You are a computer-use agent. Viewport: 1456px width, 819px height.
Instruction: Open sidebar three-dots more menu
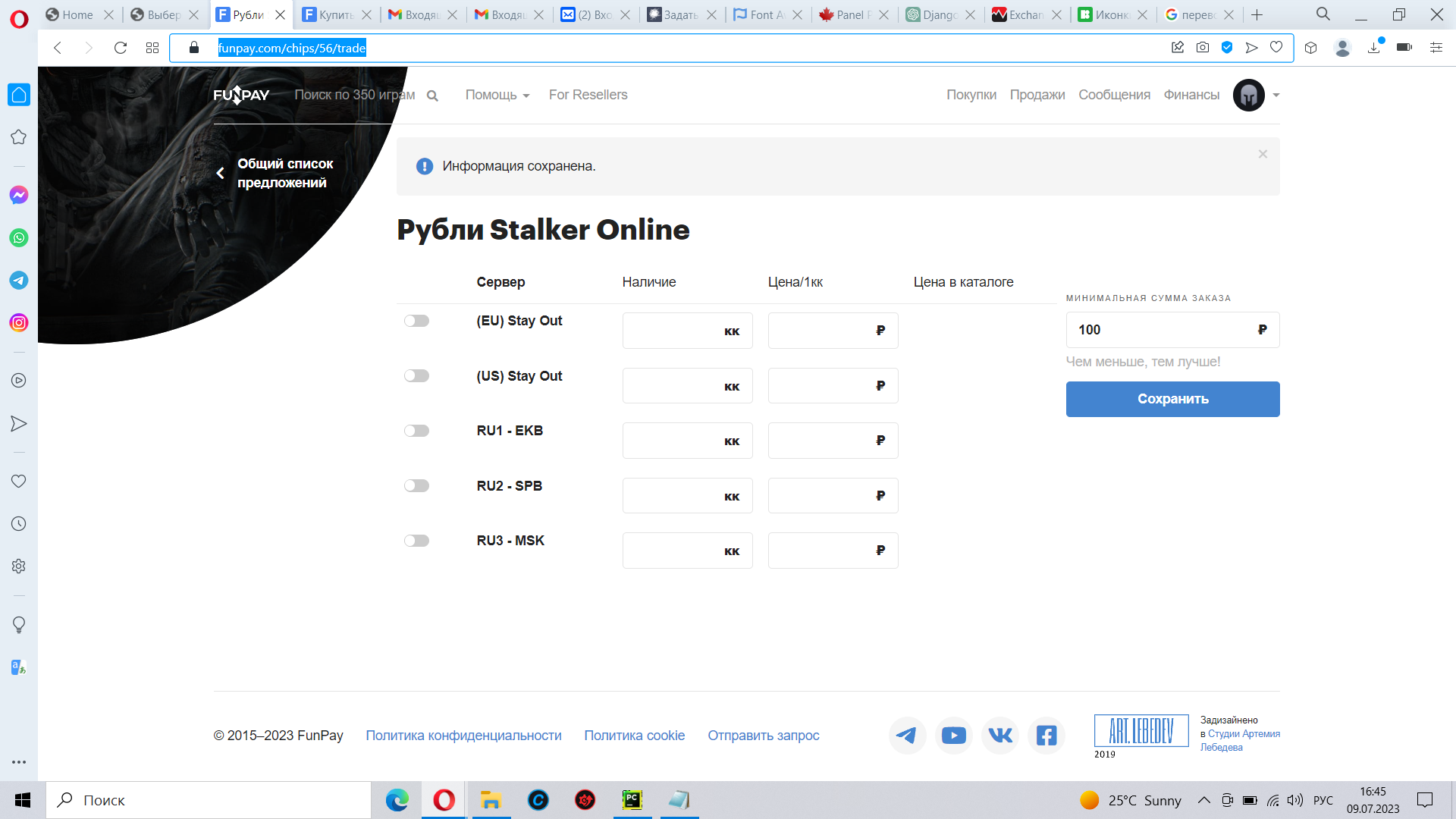click(x=19, y=761)
